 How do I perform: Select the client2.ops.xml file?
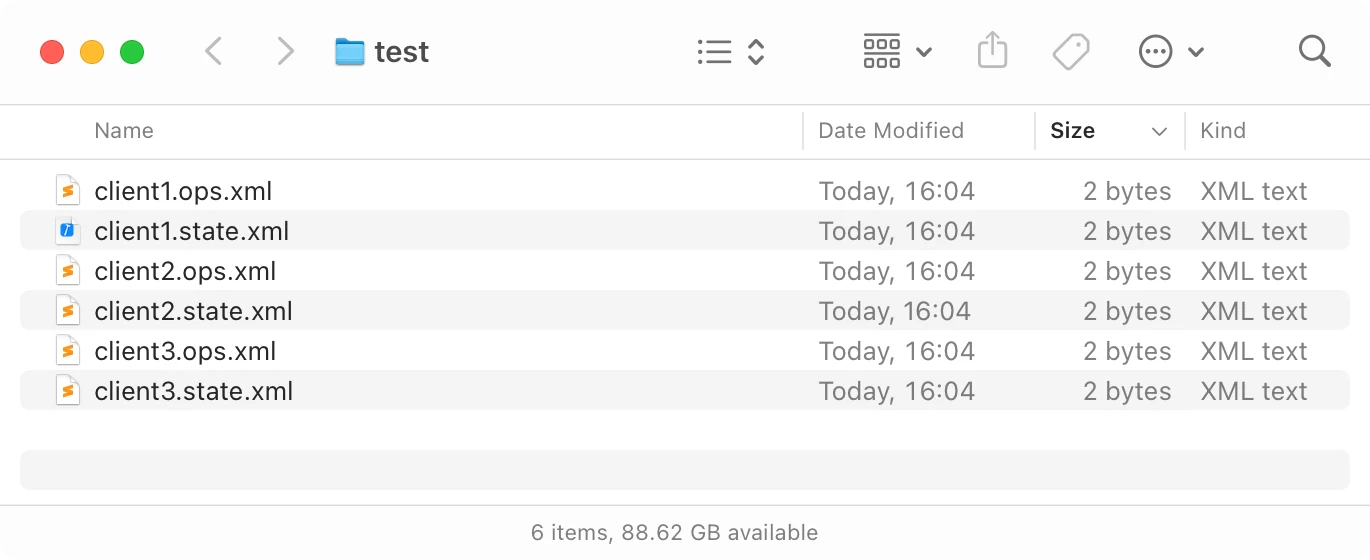pyautogui.click(x=185, y=271)
